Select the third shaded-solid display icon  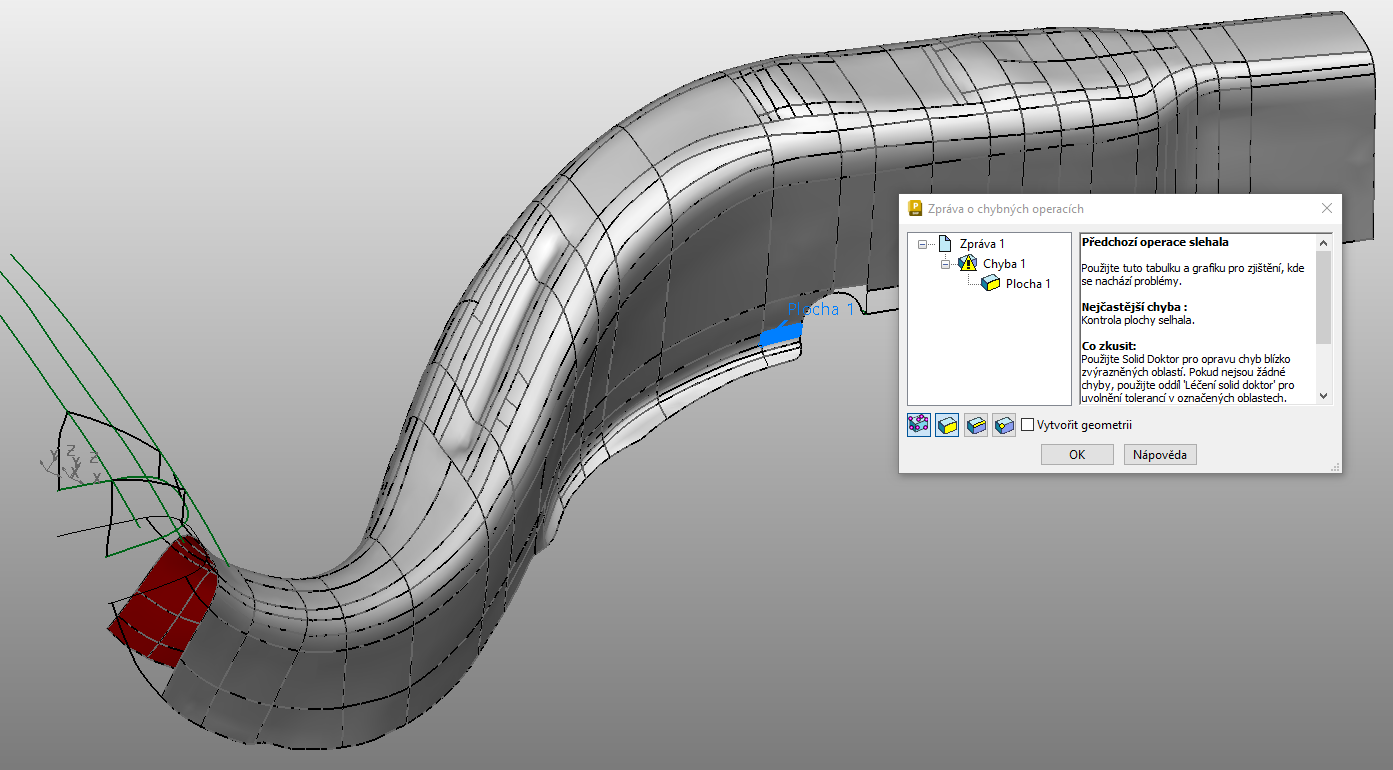[x=975, y=424]
